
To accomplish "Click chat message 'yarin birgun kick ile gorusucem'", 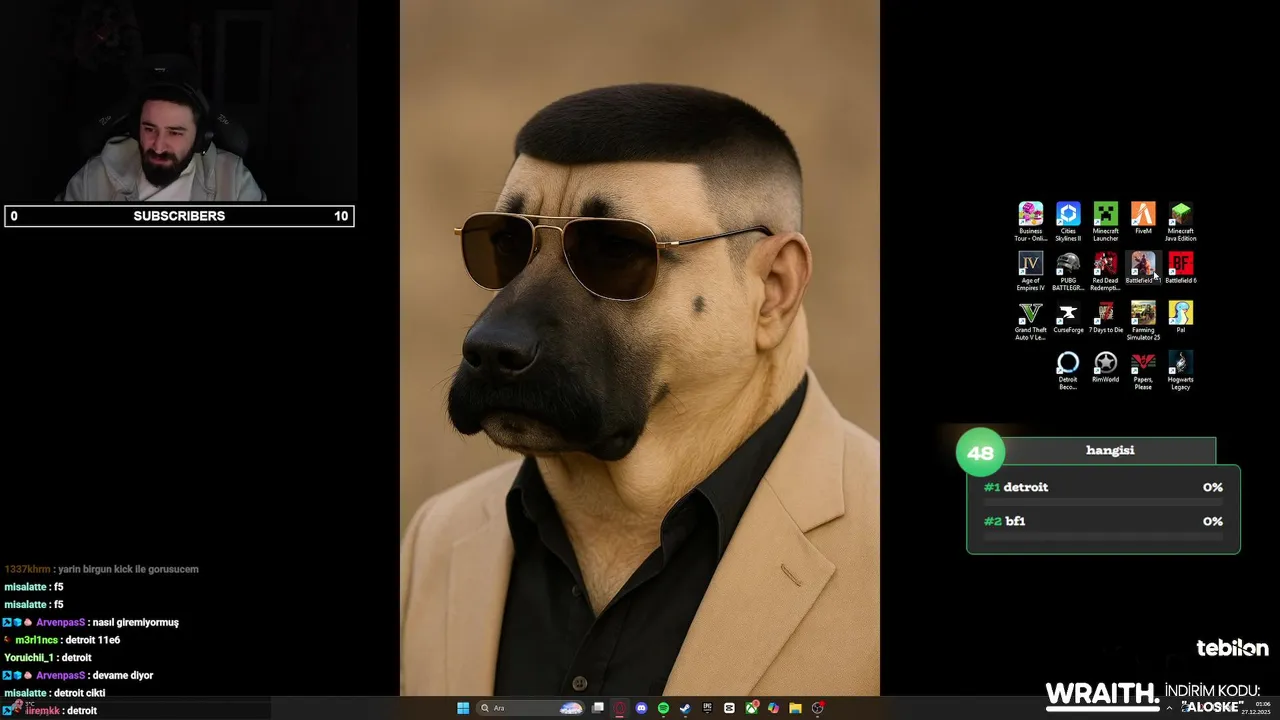I will pos(128,569).
